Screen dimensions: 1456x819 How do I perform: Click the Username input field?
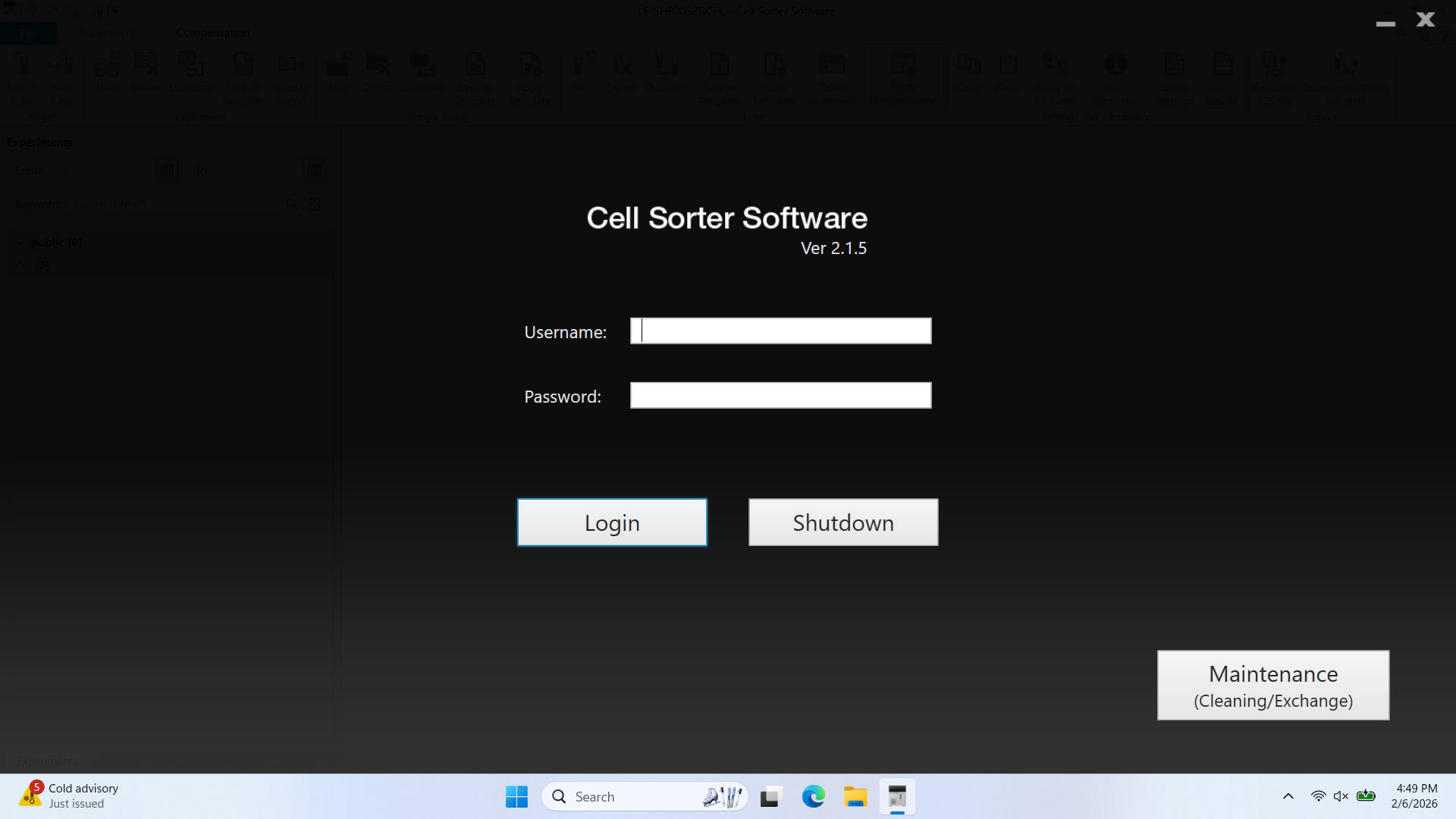pos(780,331)
